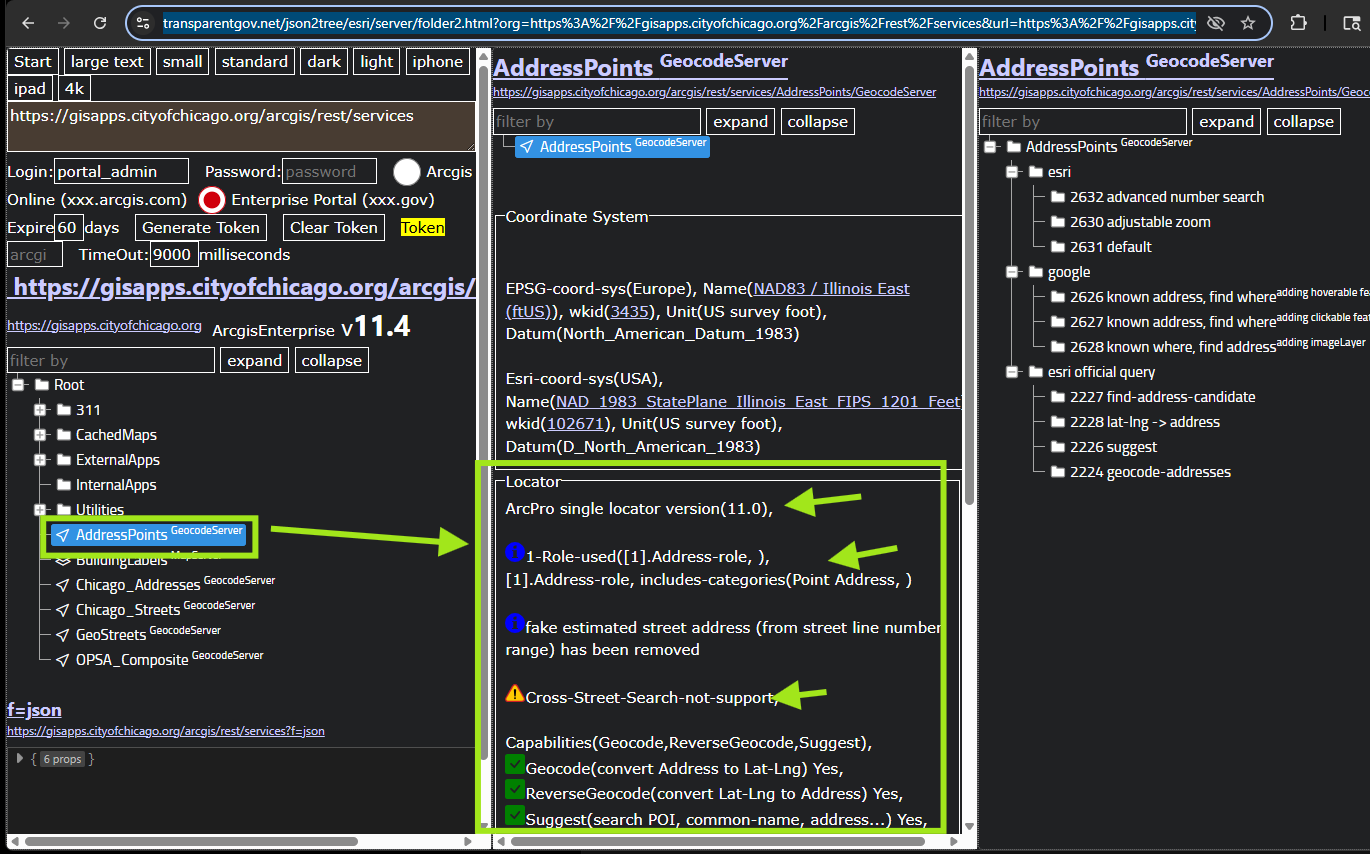Viewport: 1370px width, 854px height.
Task: Click the yellow Token highlight label
Action: 422,228
